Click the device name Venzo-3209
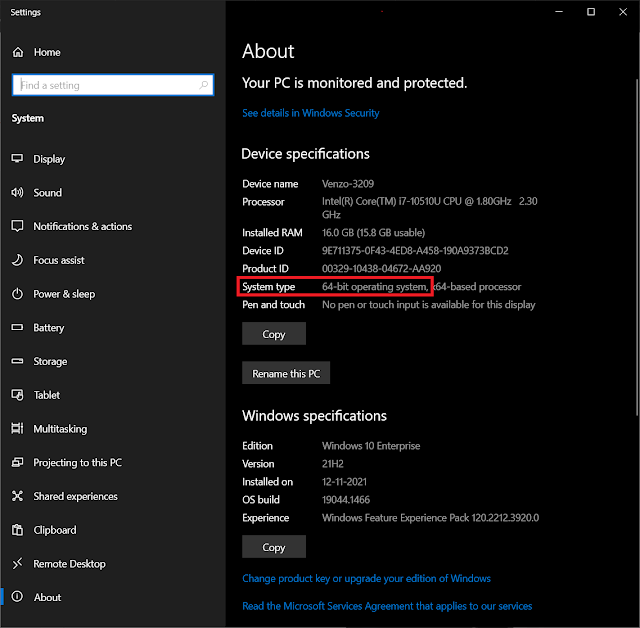640x628 pixels. (x=348, y=184)
